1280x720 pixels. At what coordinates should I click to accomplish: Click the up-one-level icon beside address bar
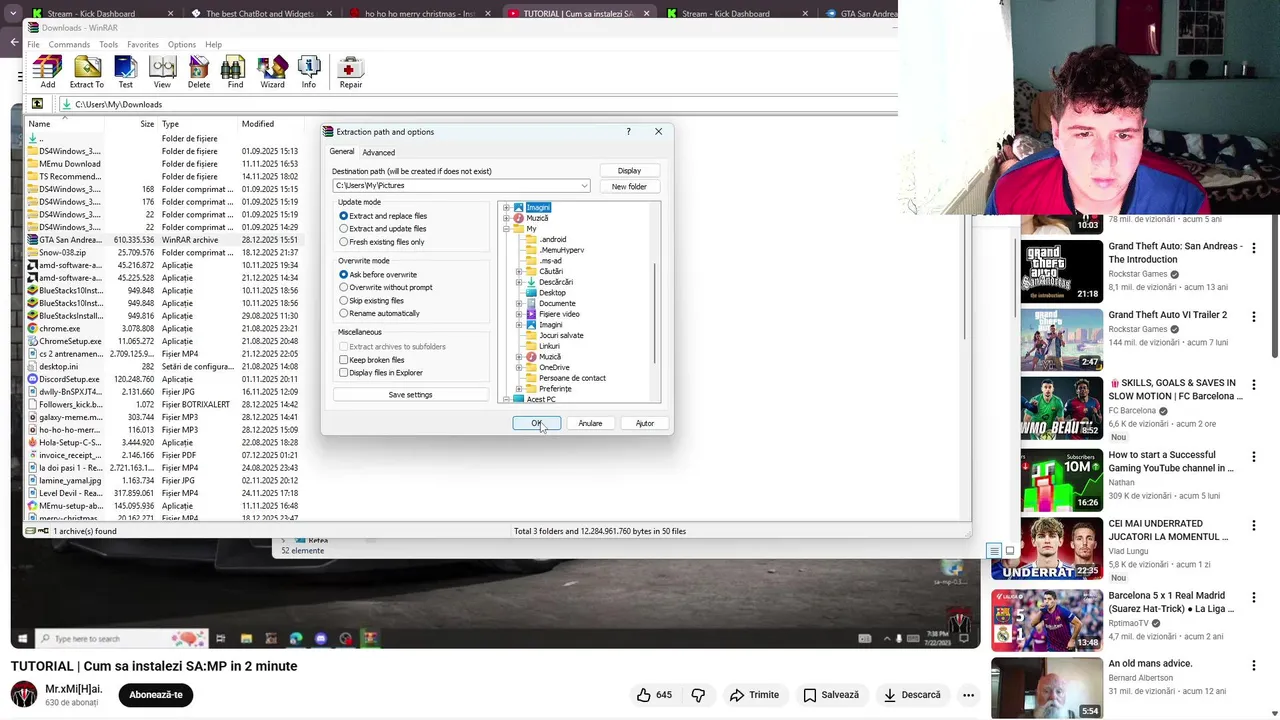pos(37,104)
